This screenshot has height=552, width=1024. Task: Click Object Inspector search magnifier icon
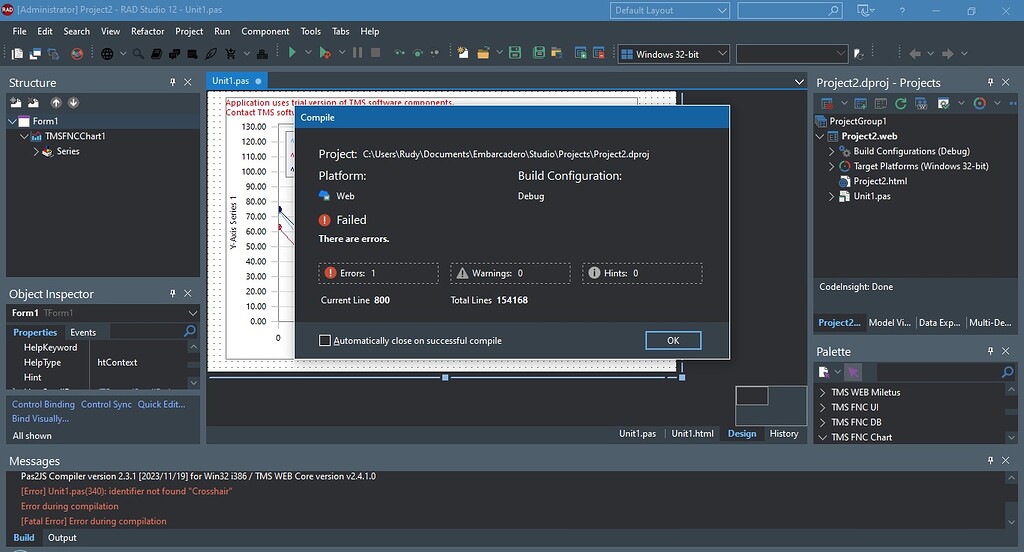point(189,331)
